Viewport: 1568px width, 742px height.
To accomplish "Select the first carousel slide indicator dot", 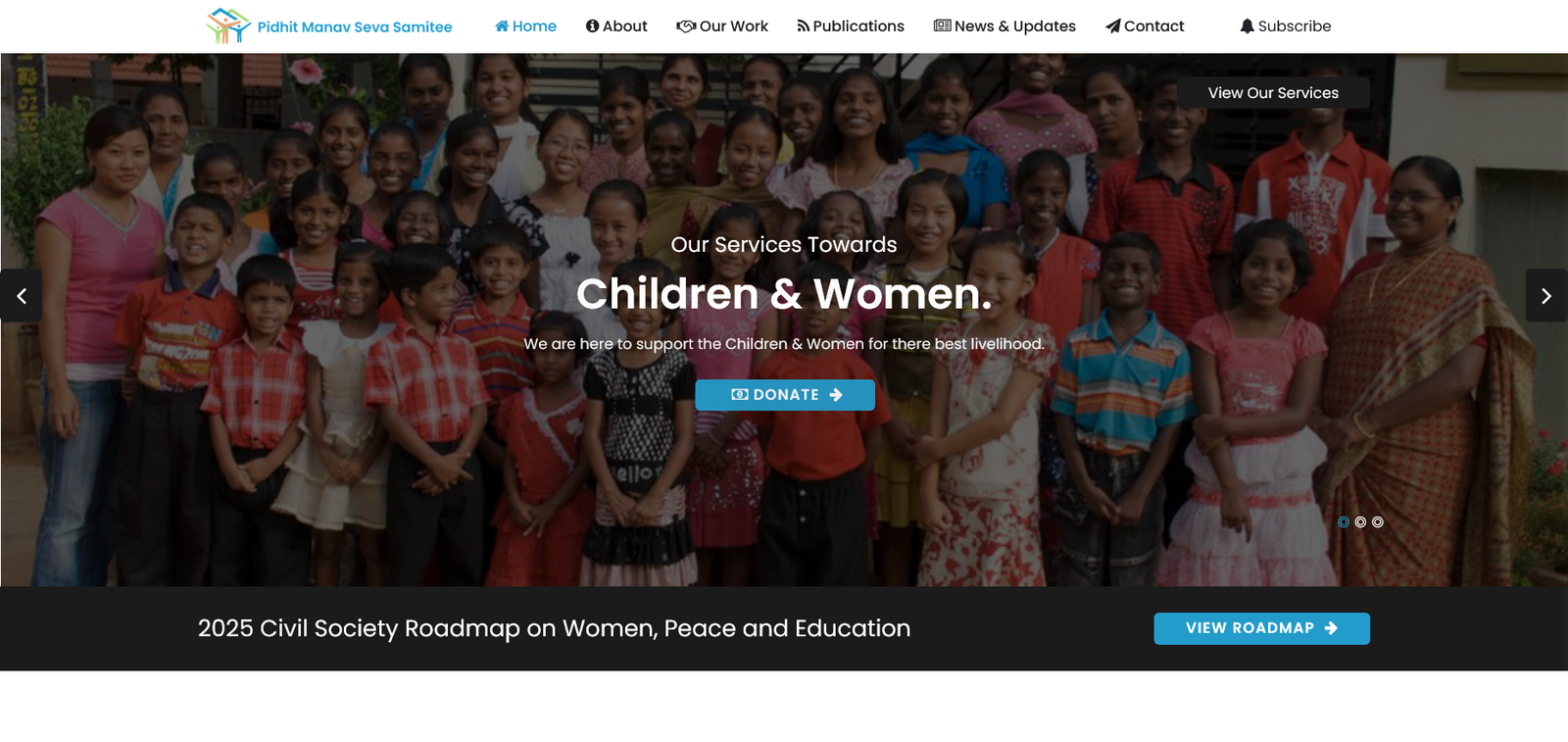I will [1344, 522].
